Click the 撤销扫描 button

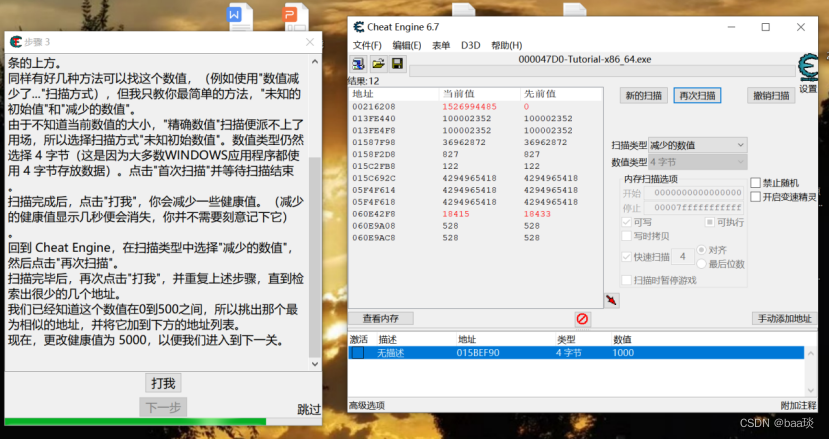point(771,96)
